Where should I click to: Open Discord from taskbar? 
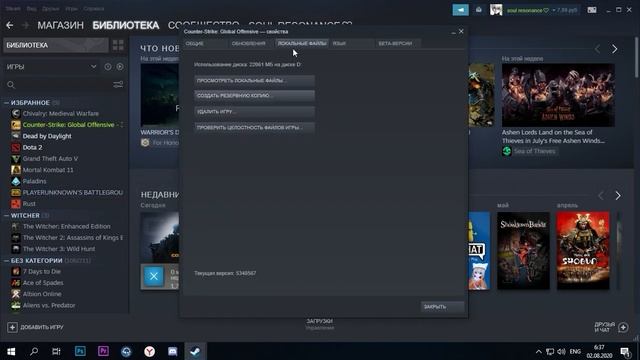pyautogui.click(x=172, y=351)
